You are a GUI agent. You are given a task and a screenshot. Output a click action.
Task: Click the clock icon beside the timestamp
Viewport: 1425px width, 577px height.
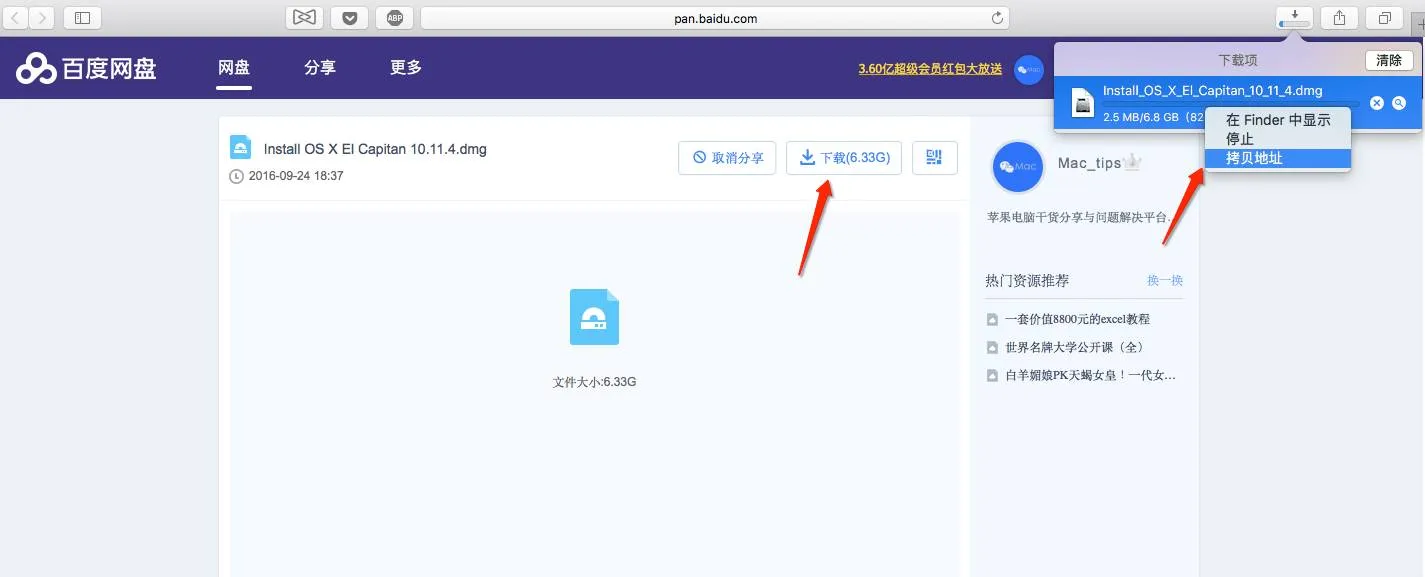pyautogui.click(x=237, y=176)
